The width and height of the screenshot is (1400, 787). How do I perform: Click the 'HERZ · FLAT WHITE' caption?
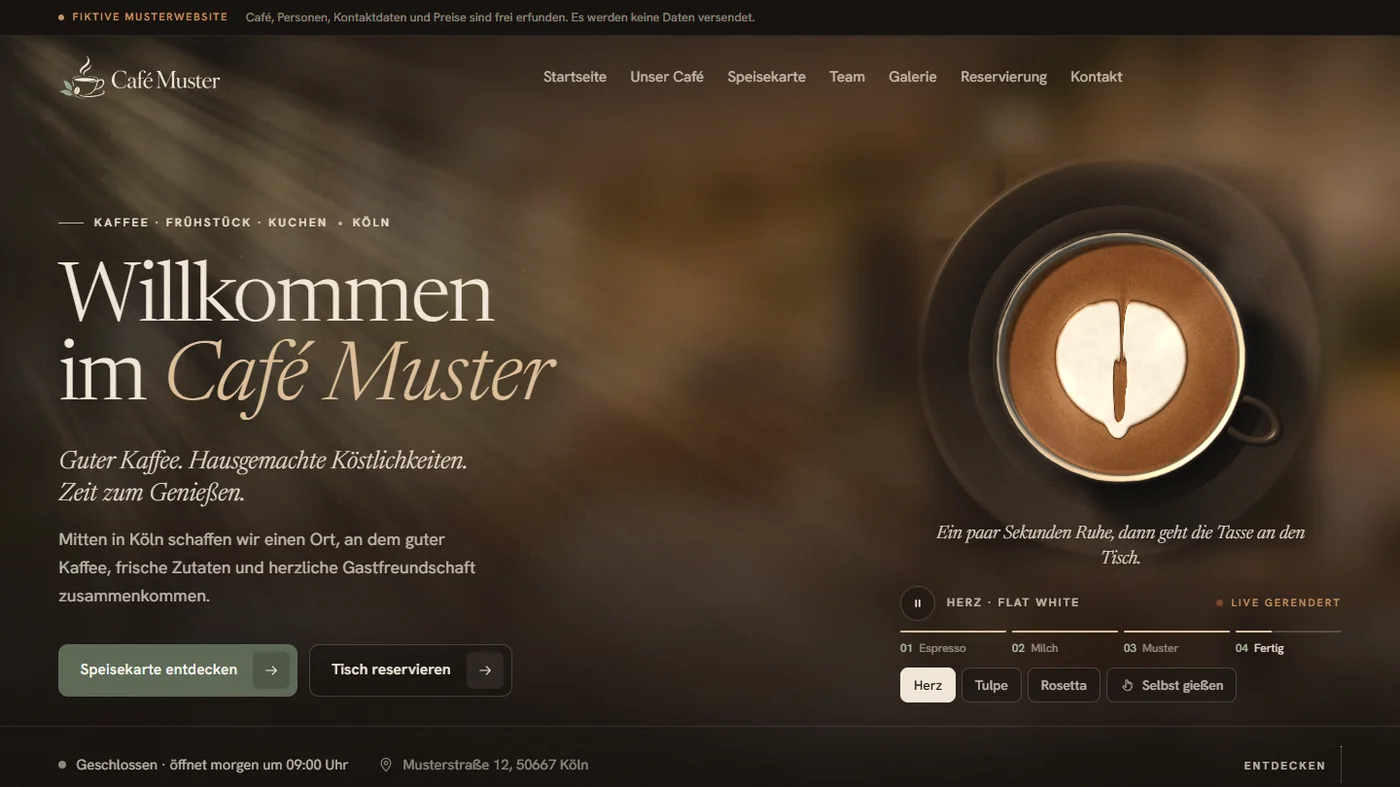tap(1013, 603)
